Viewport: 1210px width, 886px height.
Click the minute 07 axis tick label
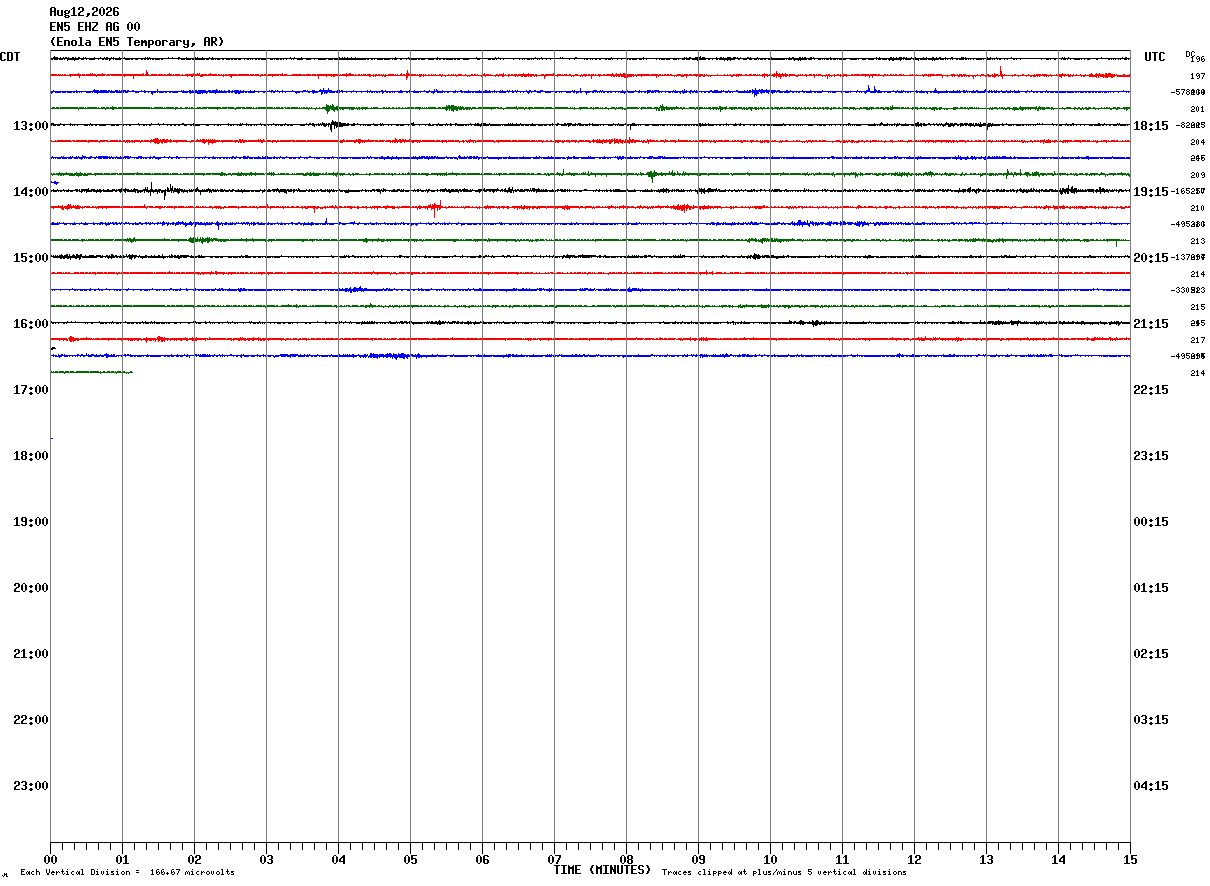pos(554,860)
